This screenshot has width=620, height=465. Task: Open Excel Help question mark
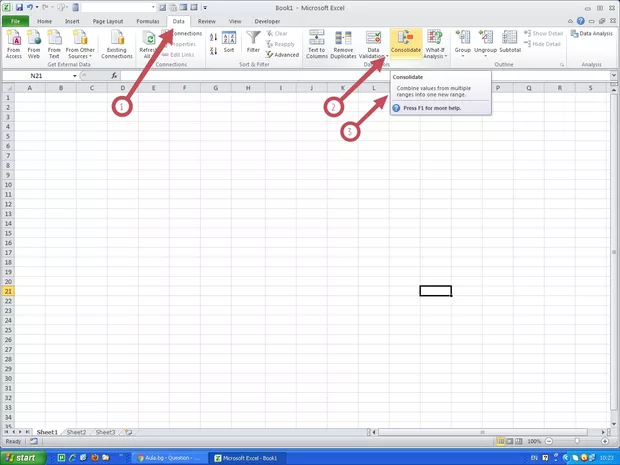click(x=580, y=21)
